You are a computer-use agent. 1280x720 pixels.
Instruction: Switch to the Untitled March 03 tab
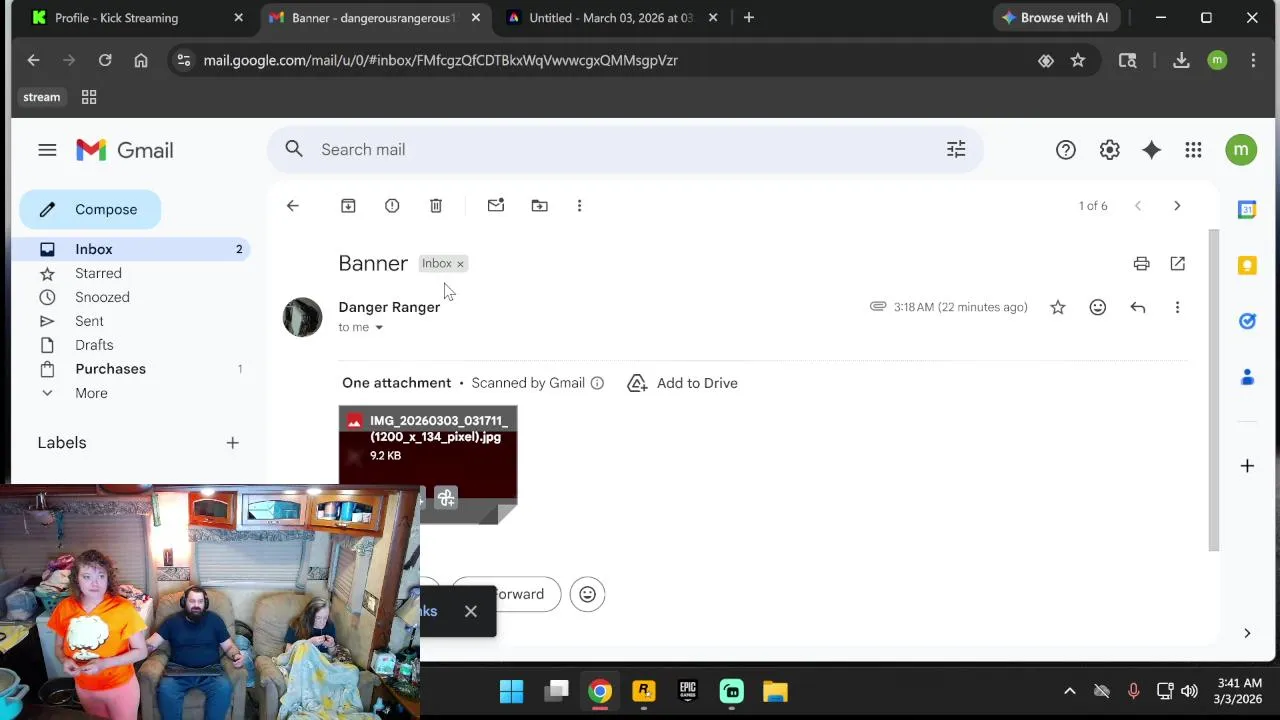pos(610,18)
